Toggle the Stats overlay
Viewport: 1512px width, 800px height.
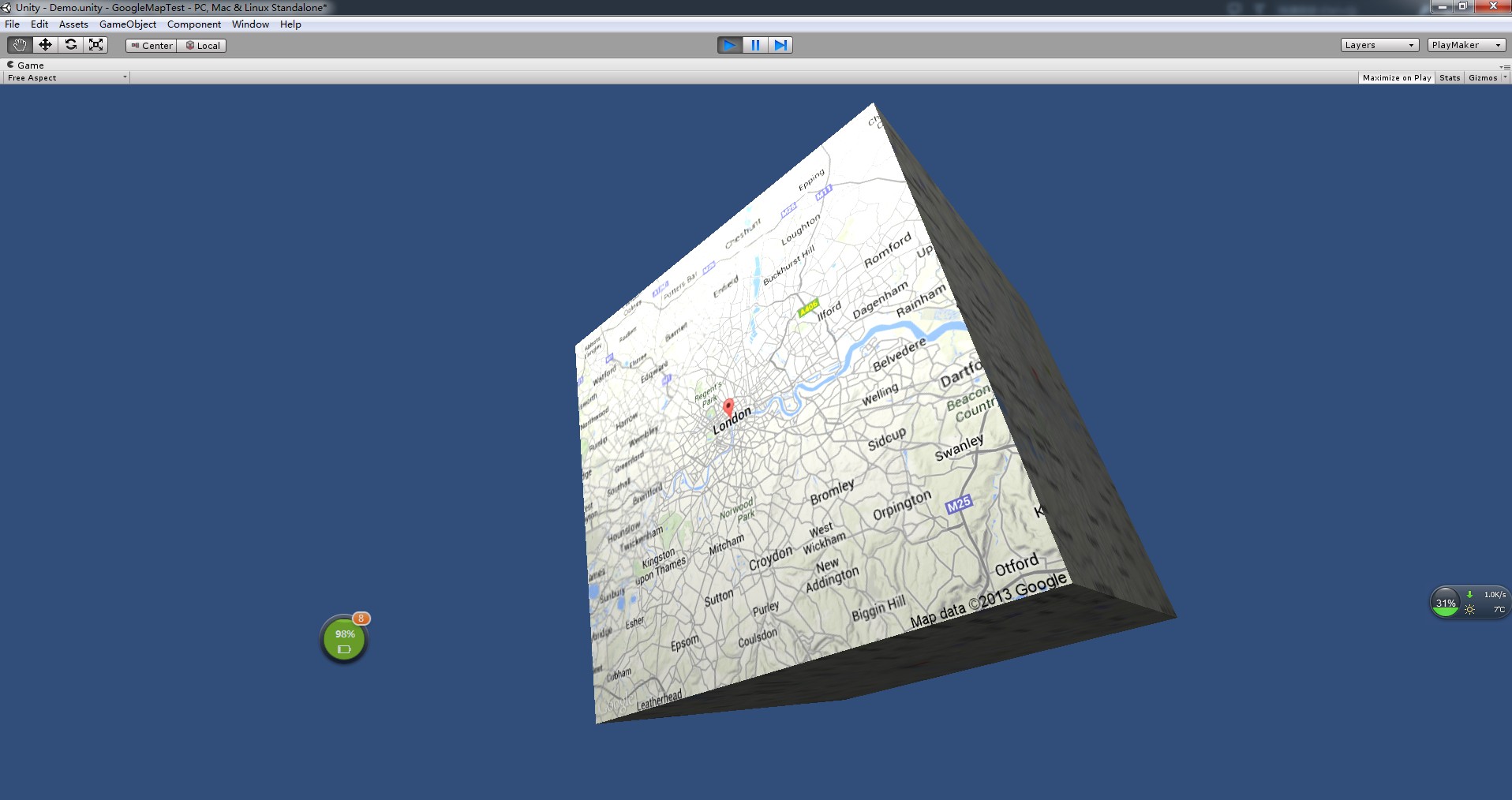[1450, 77]
